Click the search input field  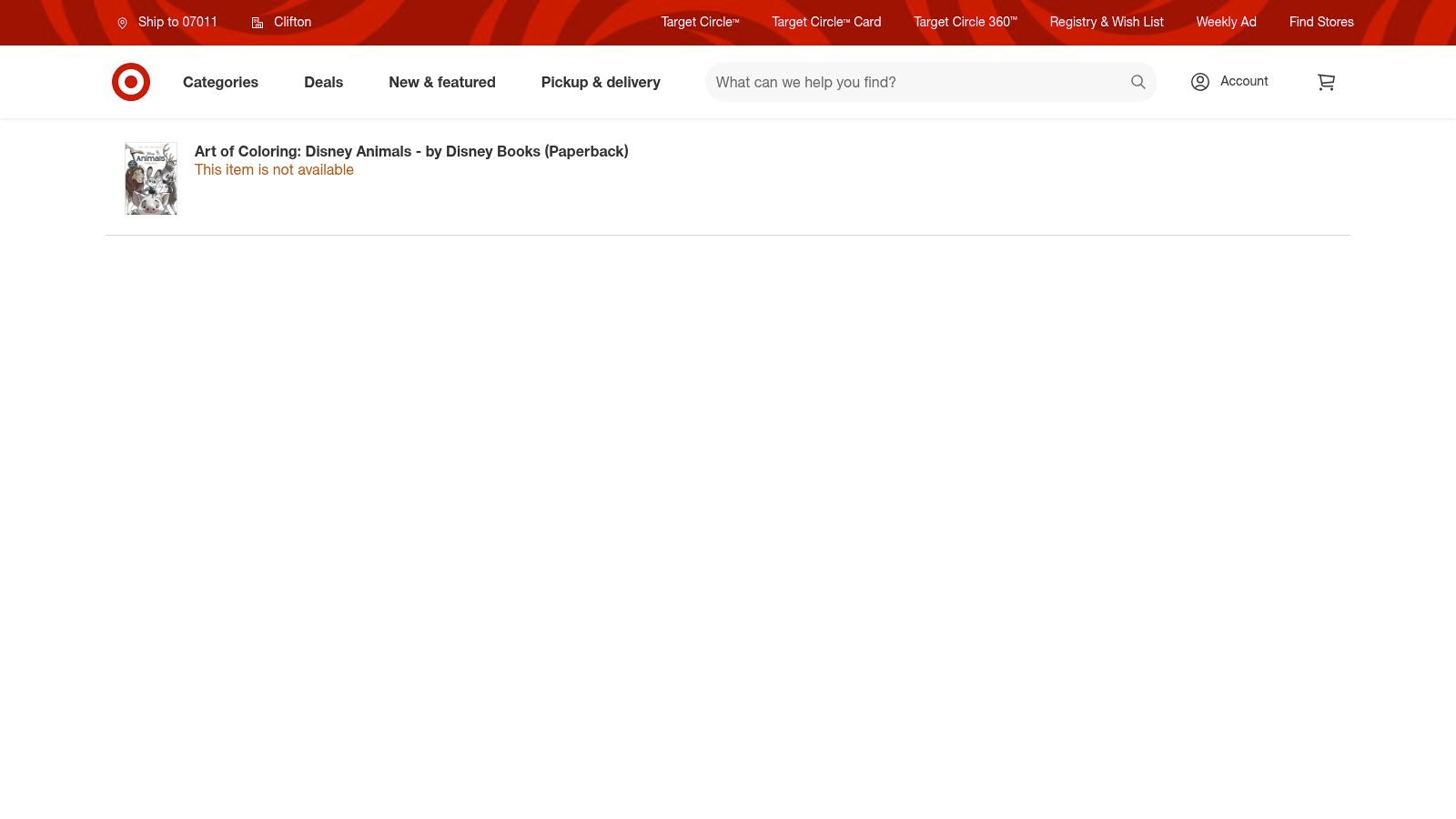pos(915,82)
